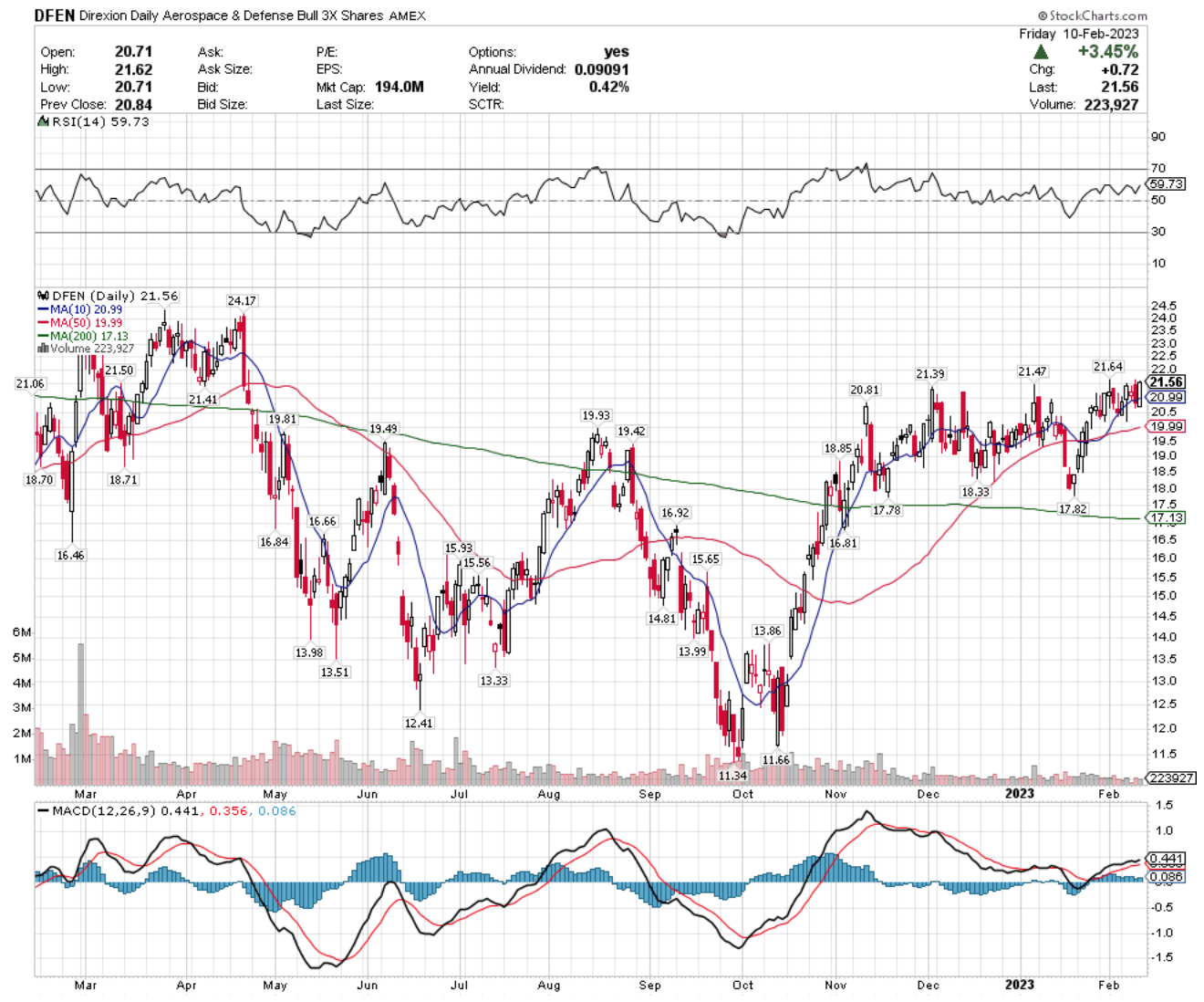Screen dimensions: 1204x1002
Task: Click the date 'Friday 10-Feb-2023'
Action: coord(1079,34)
